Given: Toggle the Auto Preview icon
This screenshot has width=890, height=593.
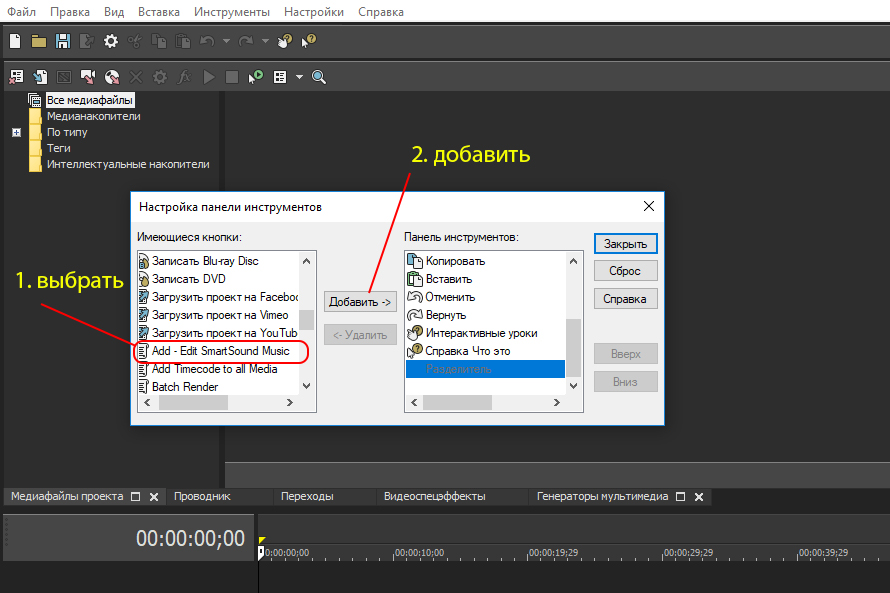Looking at the screenshot, I should pyautogui.click(x=256, y=77).
